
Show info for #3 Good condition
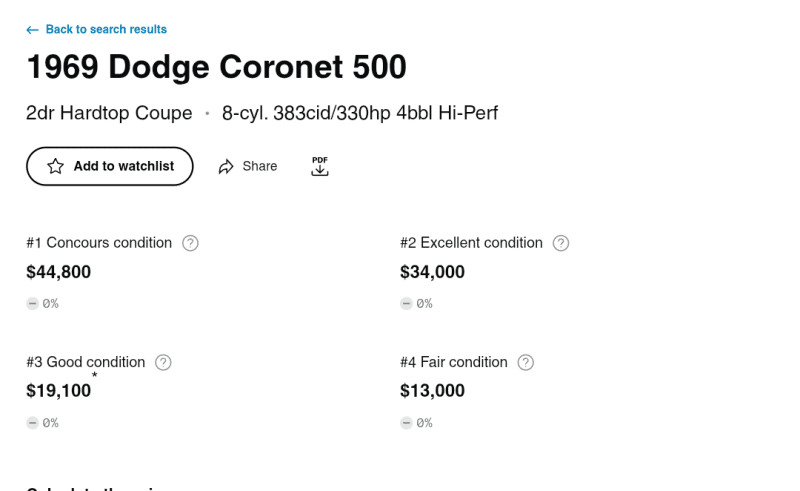click(163, 362)
